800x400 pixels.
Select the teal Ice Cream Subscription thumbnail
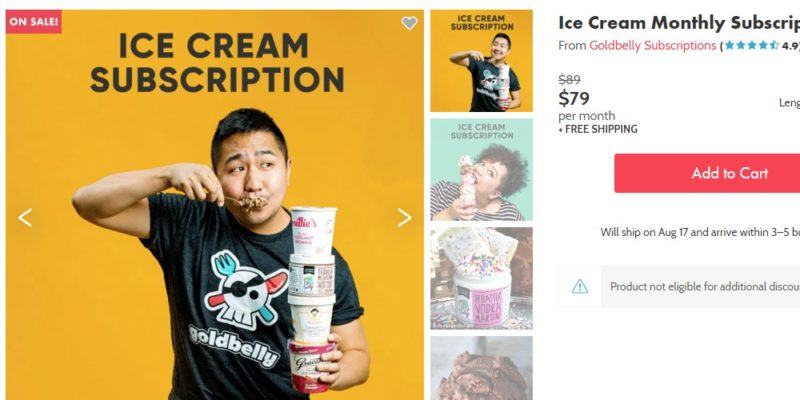click(481, 169)
